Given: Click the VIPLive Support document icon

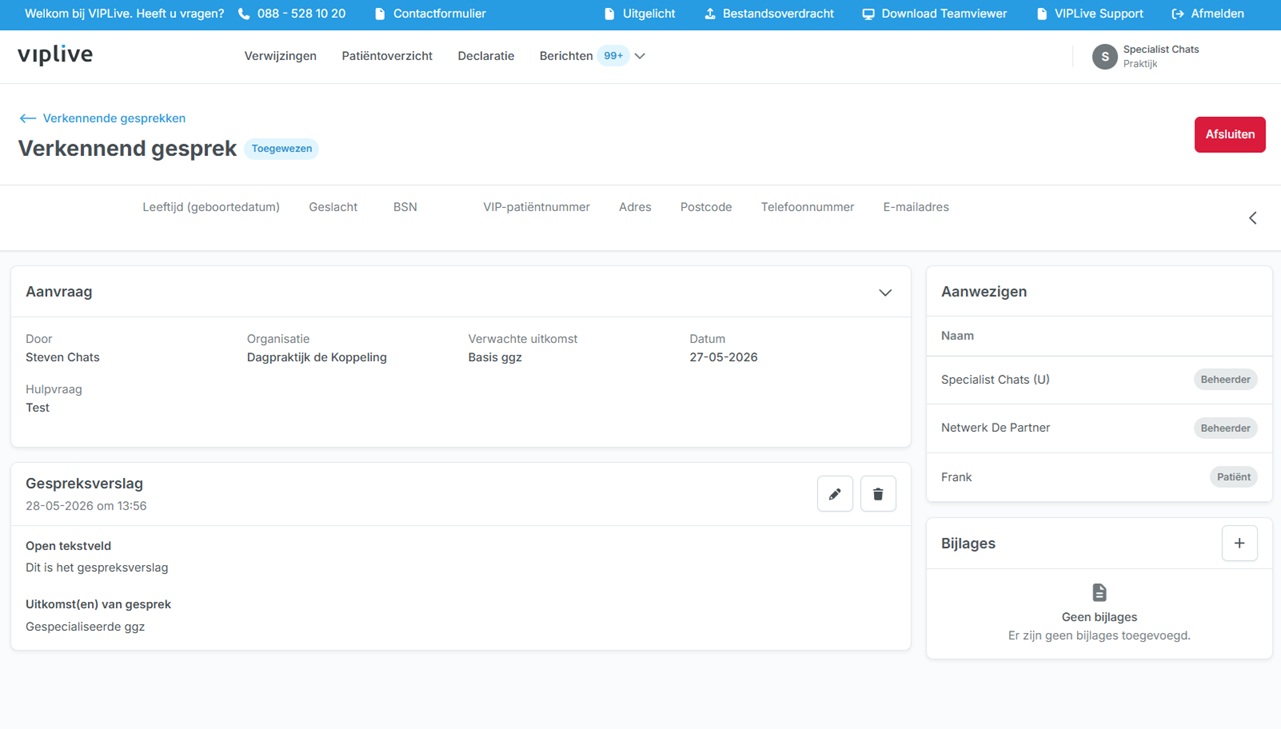Looking at the screenshot, I should point(1042,14).
